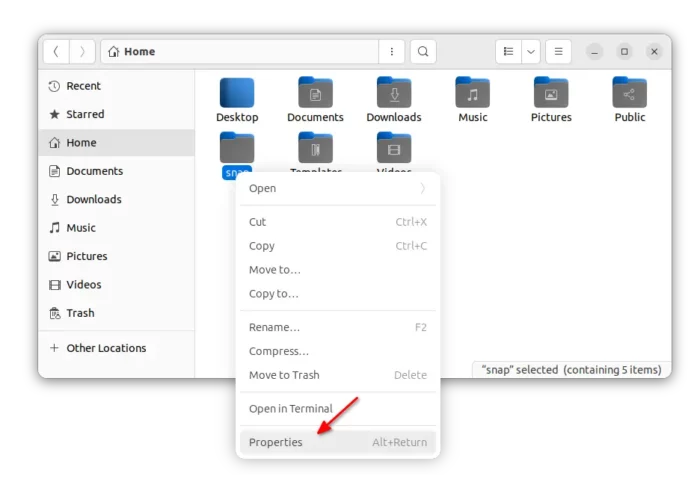
Task: Open Downloads in the sidebar
Action: coord(117,200)
